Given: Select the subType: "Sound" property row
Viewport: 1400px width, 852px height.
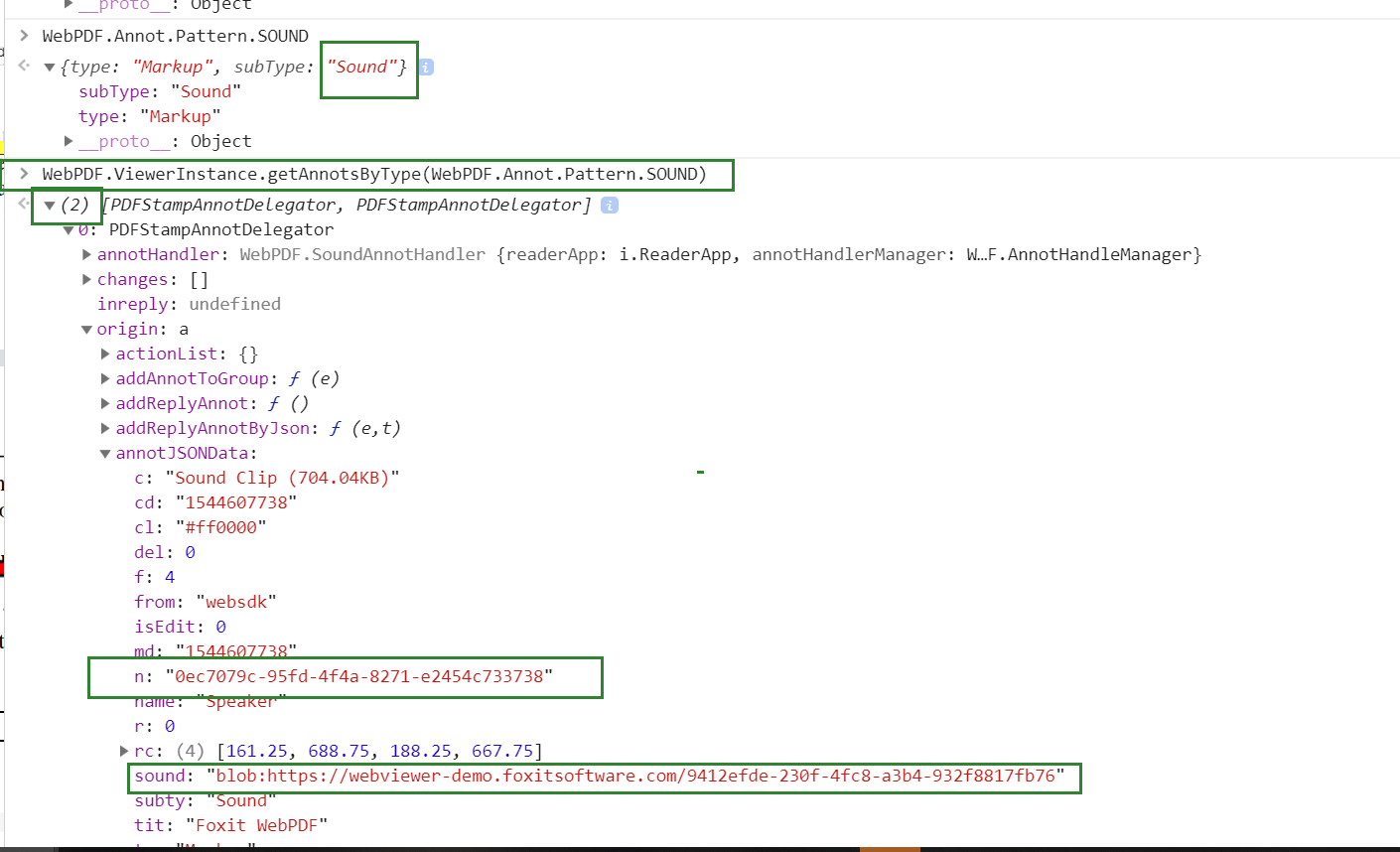Looking at the screenshot, I should pos(160,91).
